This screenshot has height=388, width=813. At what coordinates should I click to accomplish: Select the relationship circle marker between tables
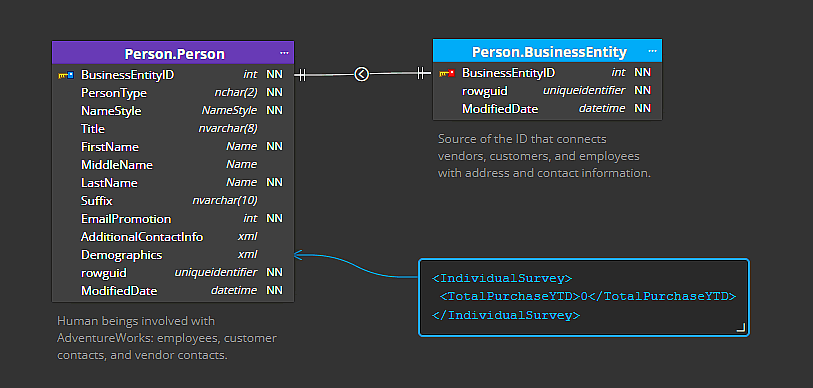click(x=361, y=74)
